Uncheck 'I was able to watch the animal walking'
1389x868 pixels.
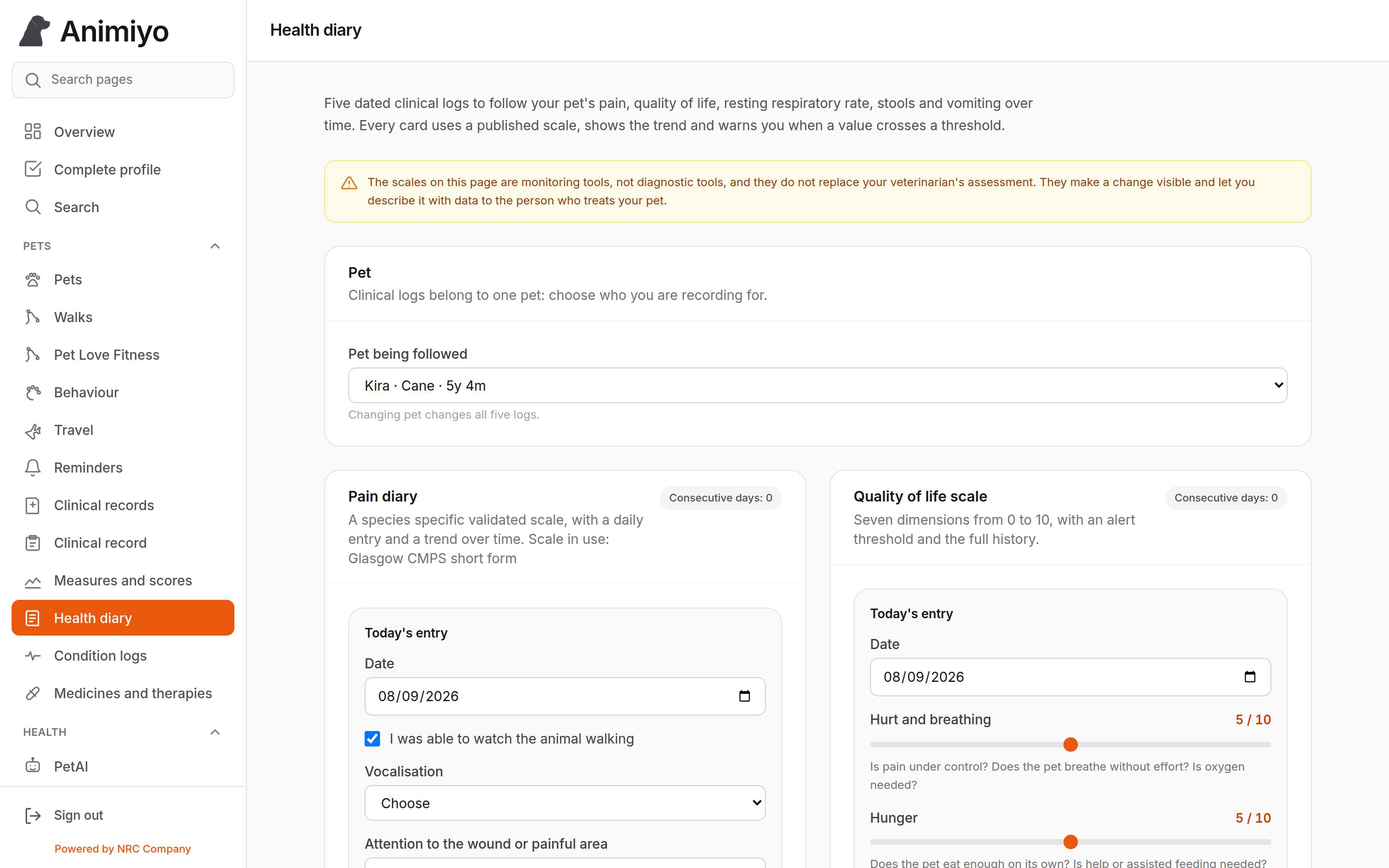coord(372,739)
